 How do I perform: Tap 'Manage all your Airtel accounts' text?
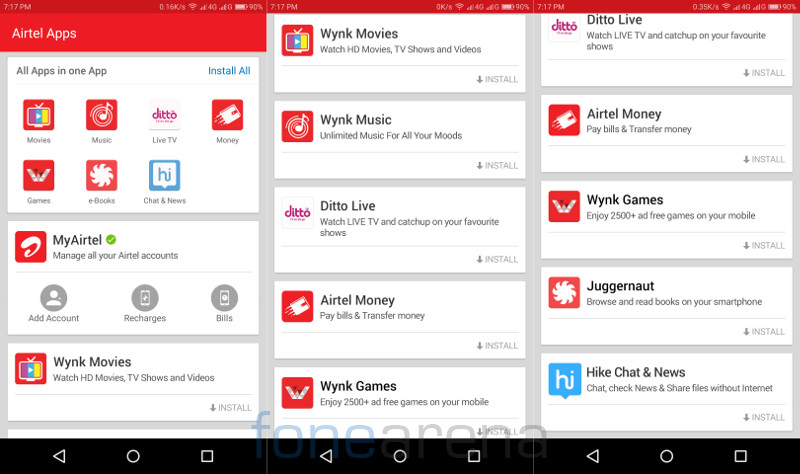(x=115, y=256)
